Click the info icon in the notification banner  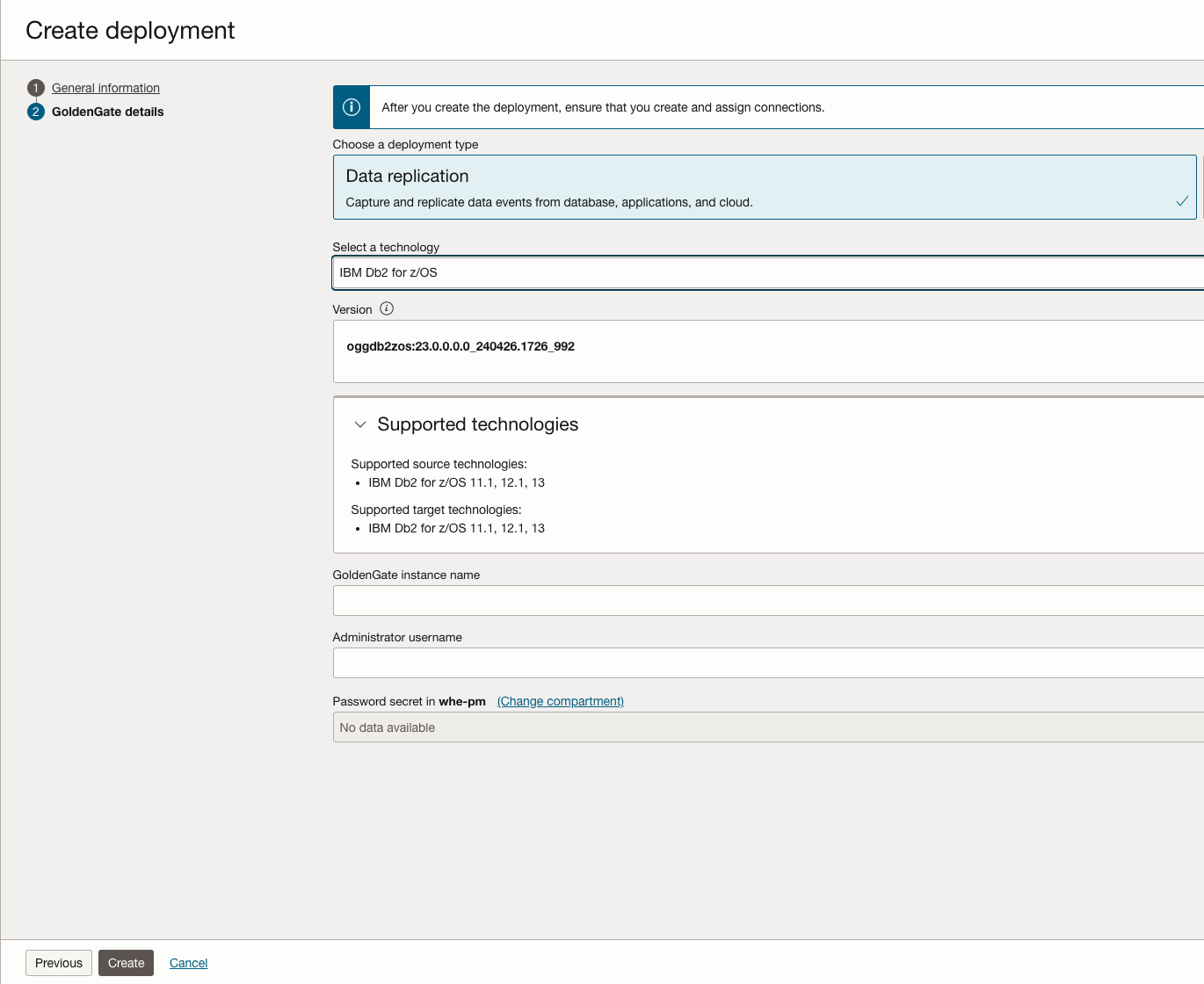click(351, 106)
